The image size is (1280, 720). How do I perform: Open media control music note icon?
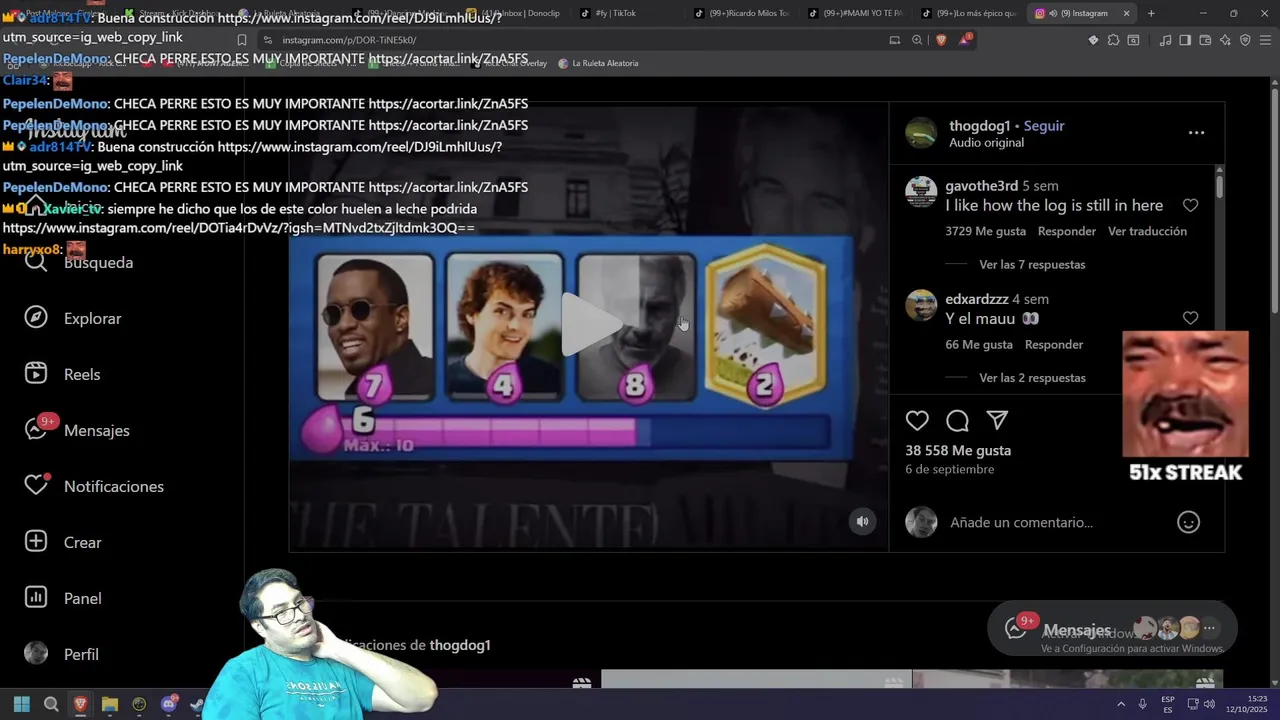(1165, 40)
